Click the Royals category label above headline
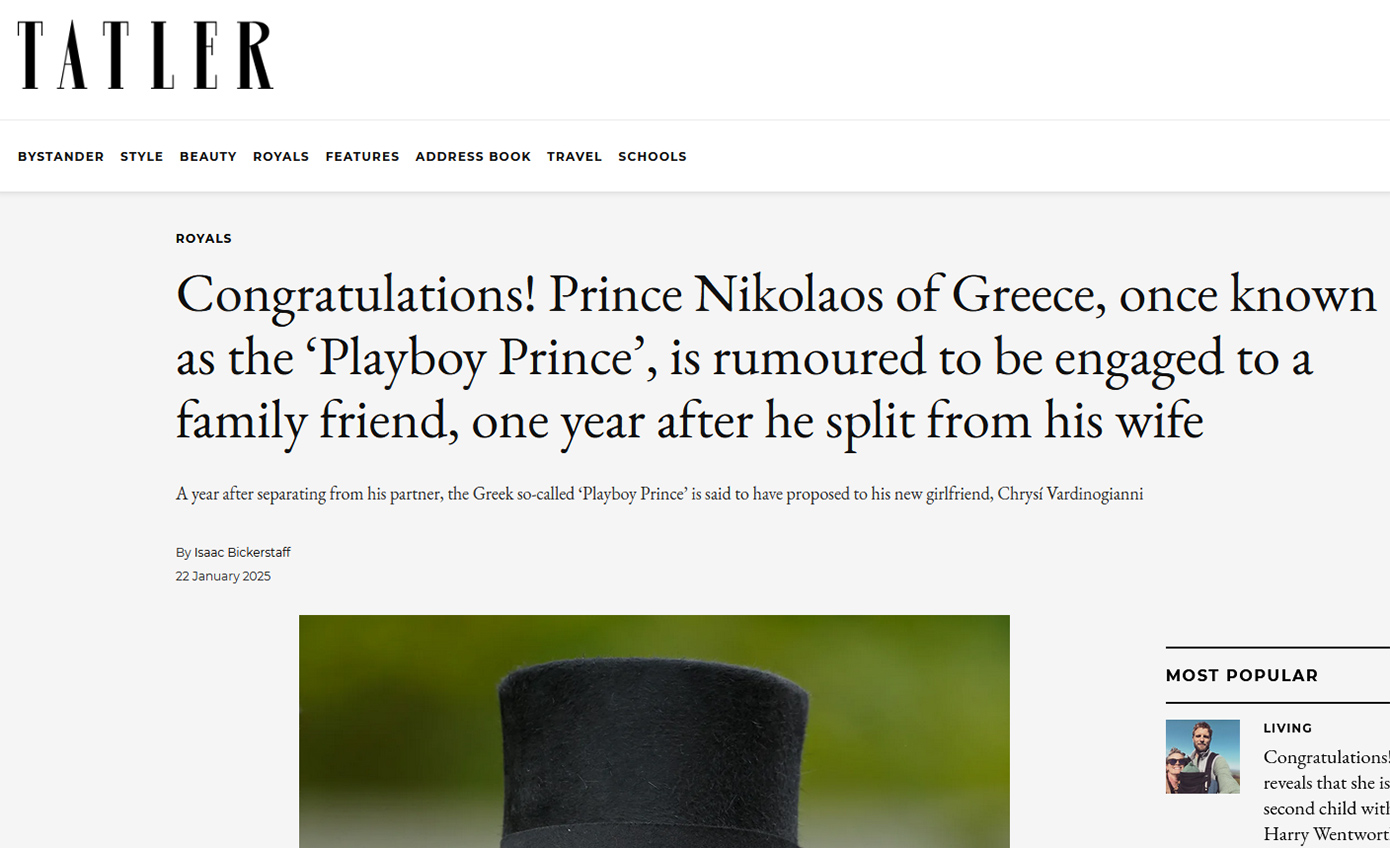 coord(204,239)
